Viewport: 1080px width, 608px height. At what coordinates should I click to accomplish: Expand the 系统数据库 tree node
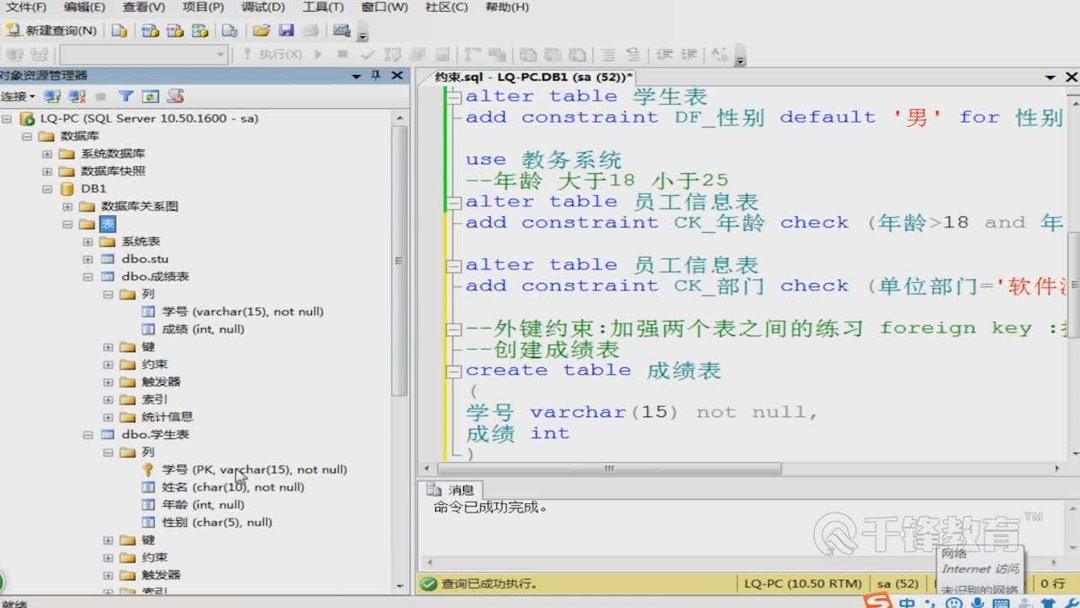click(46, 154)
